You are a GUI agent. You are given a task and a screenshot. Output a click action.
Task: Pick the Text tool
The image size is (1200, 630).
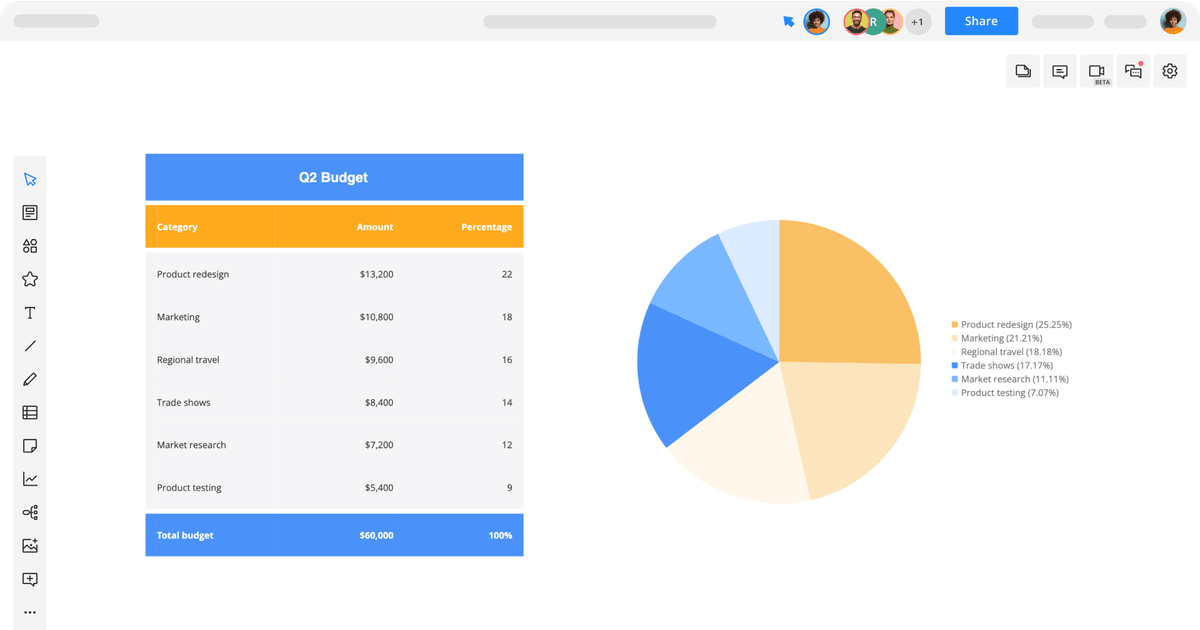click(x=30, y=312)
